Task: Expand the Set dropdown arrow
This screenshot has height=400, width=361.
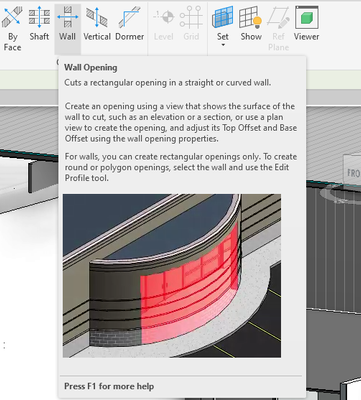Action: pyautogui.click(x=223, y=45)
